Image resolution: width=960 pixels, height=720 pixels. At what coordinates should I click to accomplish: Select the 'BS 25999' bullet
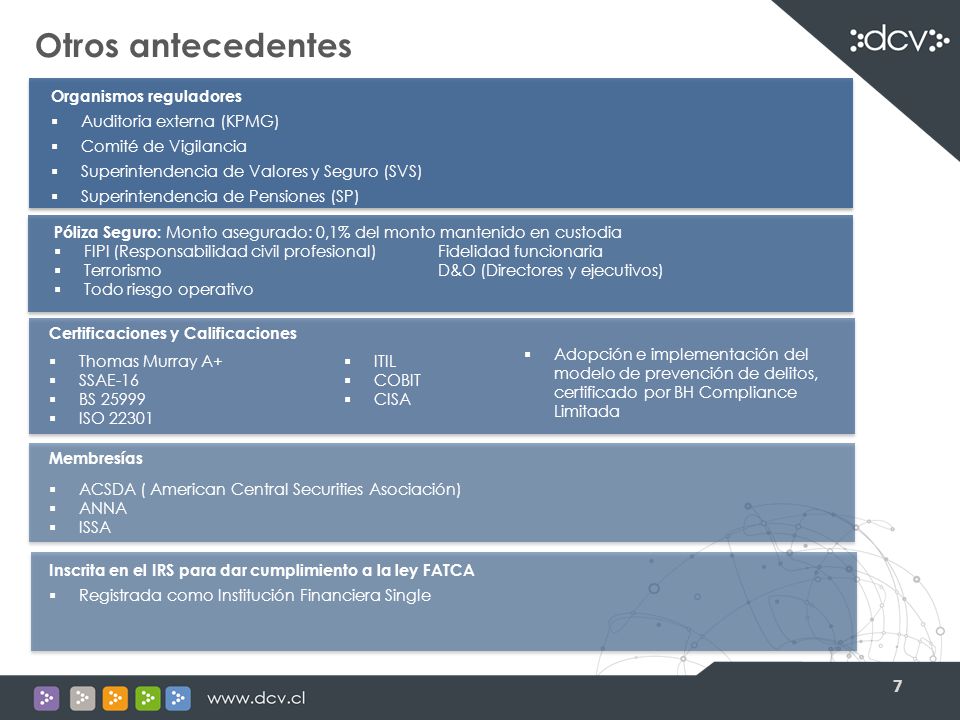pyautogui.click(x=112, y=399)
